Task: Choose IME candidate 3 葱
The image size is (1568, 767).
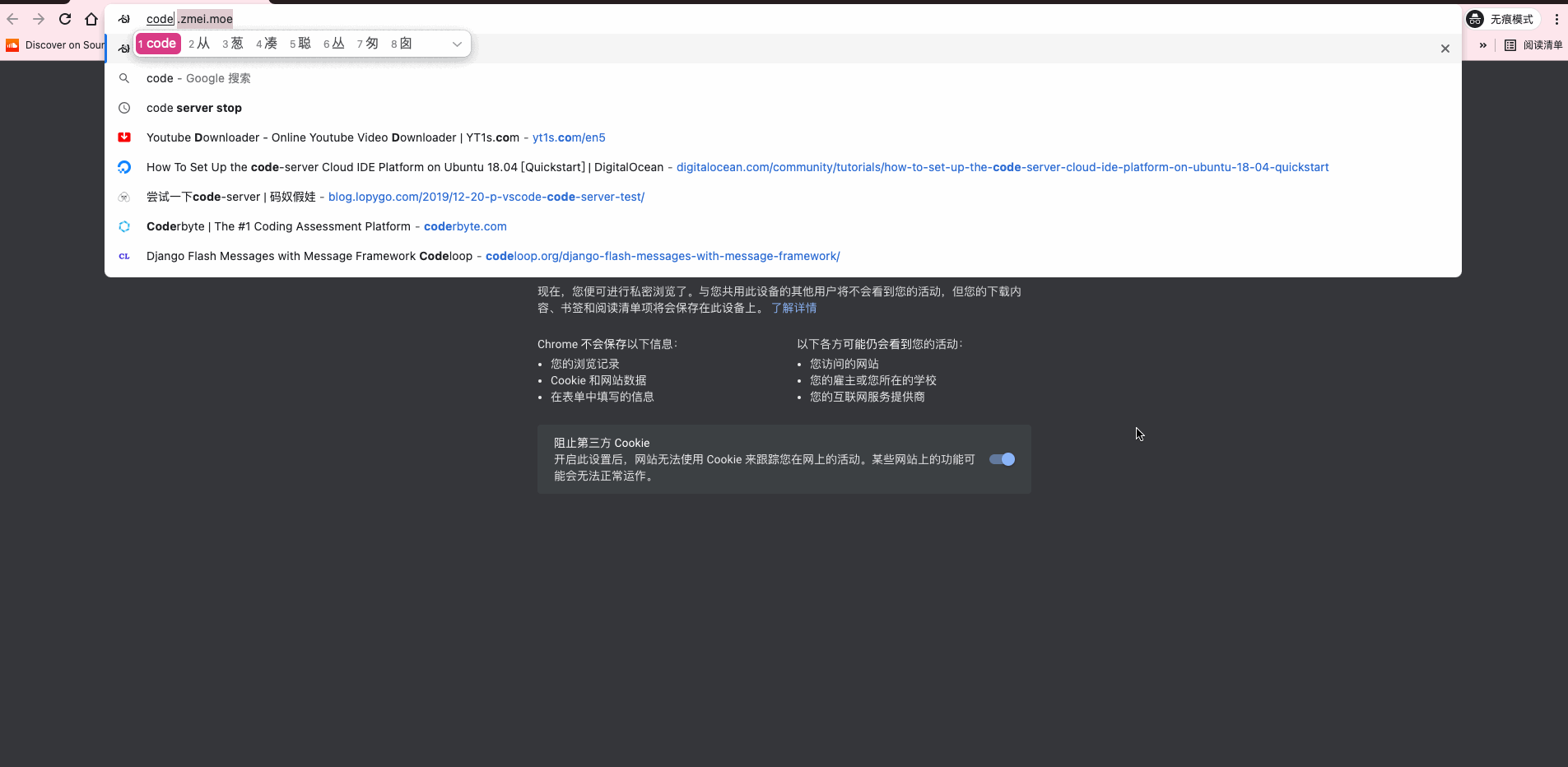Action: pyautogui.click(x=233, y=44)
